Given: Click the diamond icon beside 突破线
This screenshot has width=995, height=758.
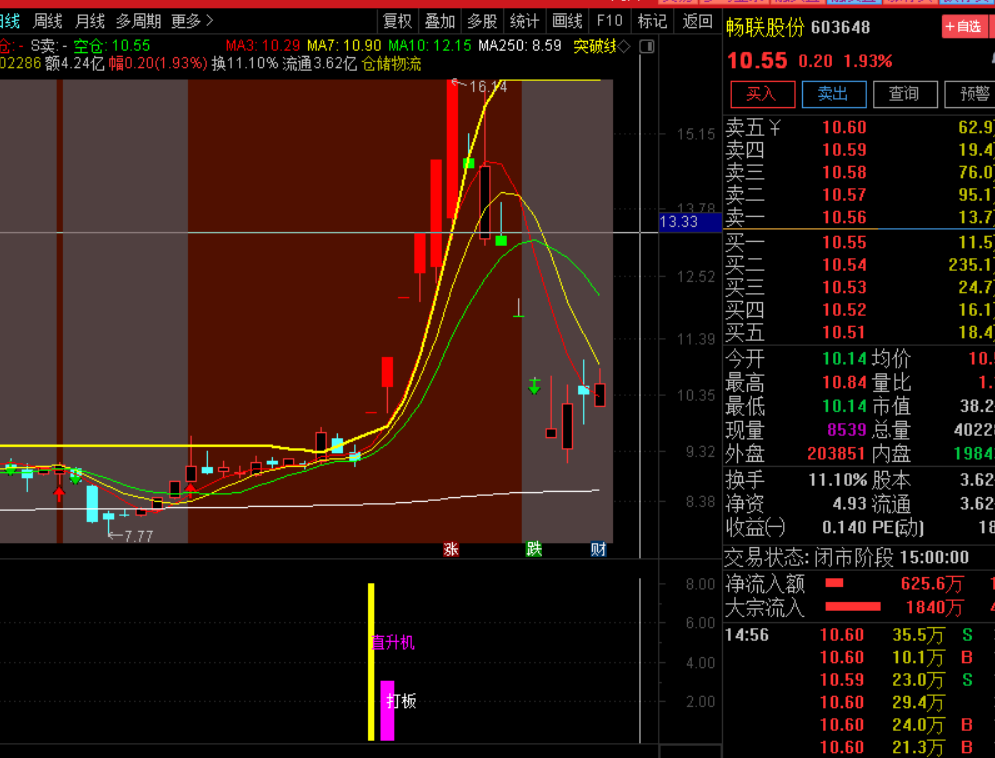Looking at the screenshot, I should coord(624,46).
